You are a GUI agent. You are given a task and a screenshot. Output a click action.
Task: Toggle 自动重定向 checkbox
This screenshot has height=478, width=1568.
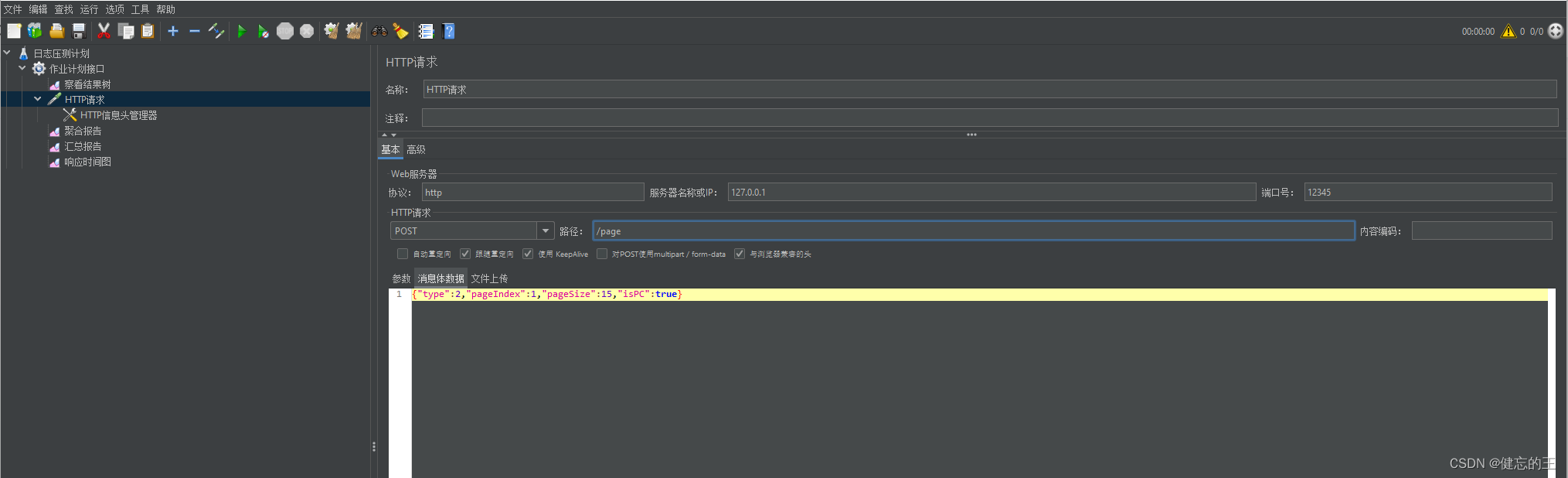point(402,254)
